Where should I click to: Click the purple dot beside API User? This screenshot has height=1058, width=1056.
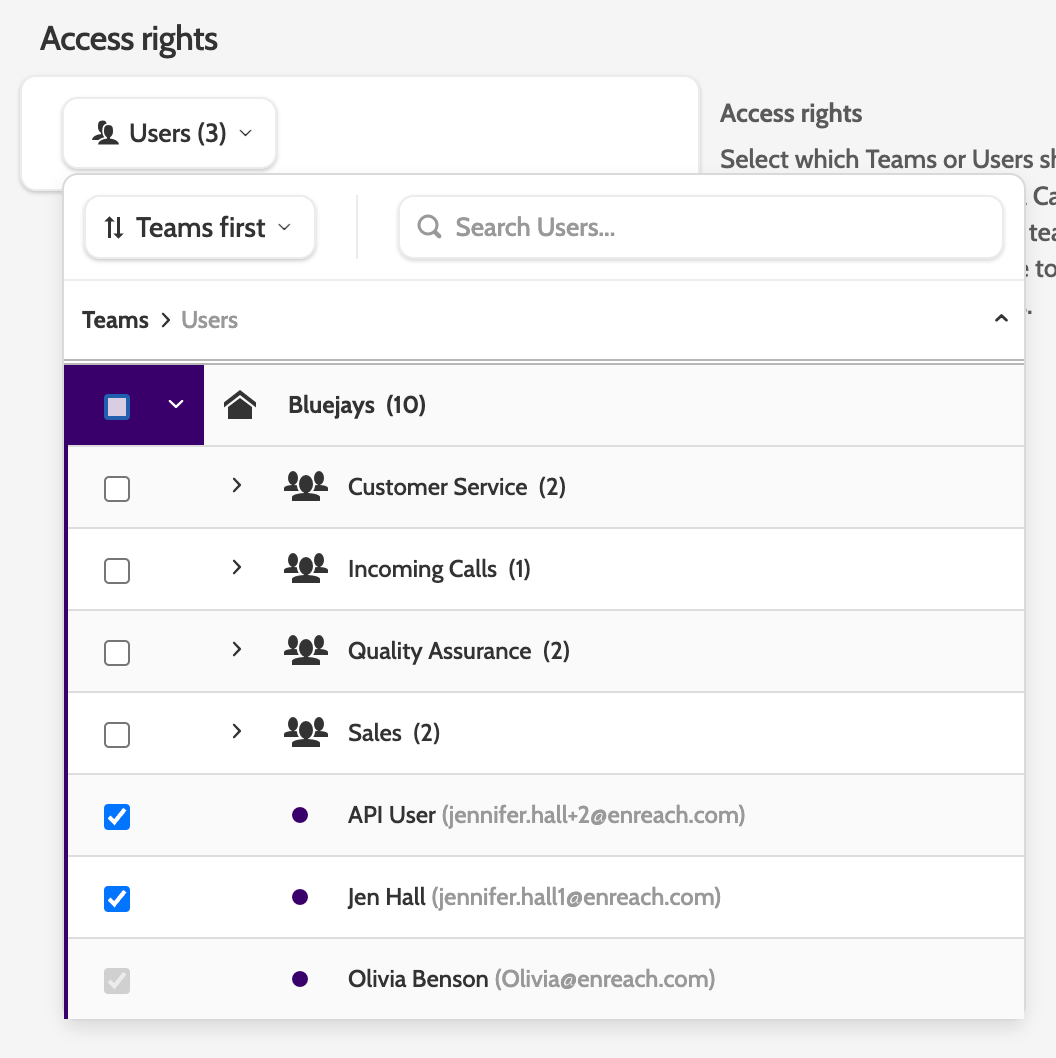coord(299,816)
